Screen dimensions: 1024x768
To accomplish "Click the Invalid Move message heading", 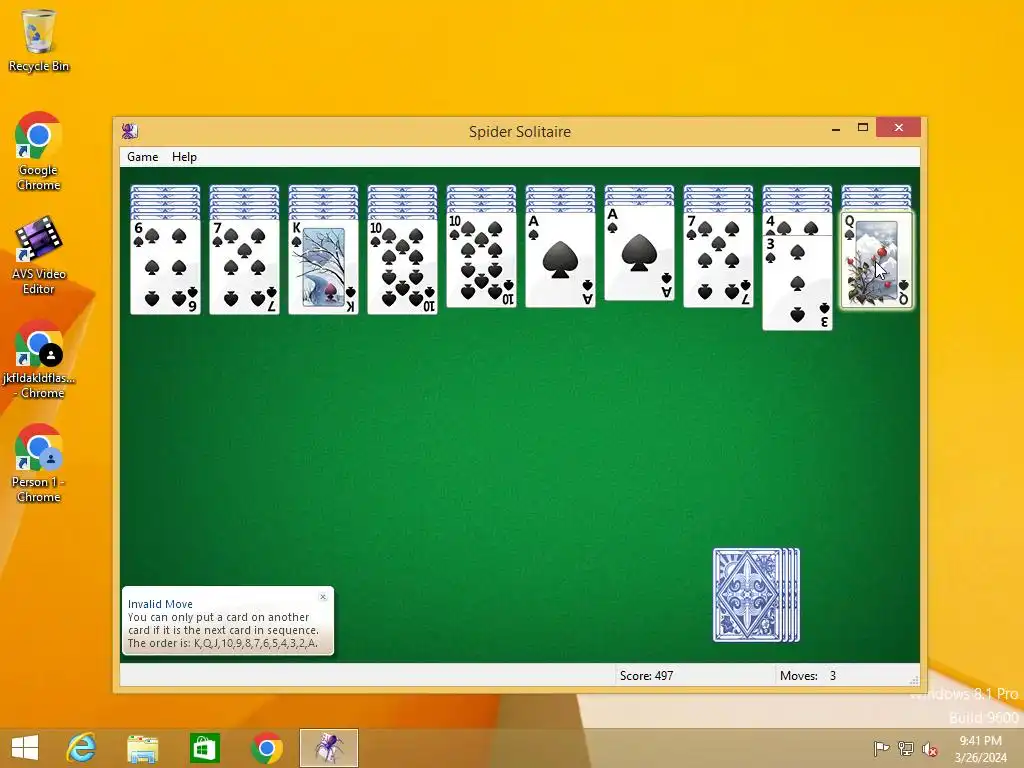I will click(x=160, y=604).
